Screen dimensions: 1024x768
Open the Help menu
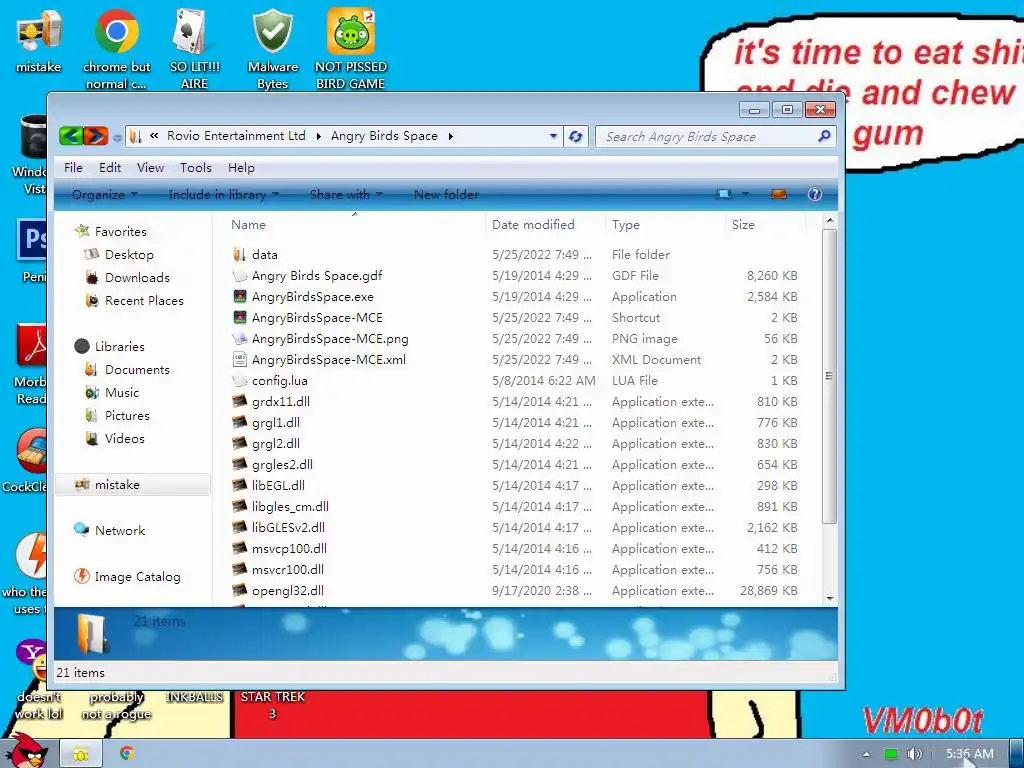coord(241,168)
